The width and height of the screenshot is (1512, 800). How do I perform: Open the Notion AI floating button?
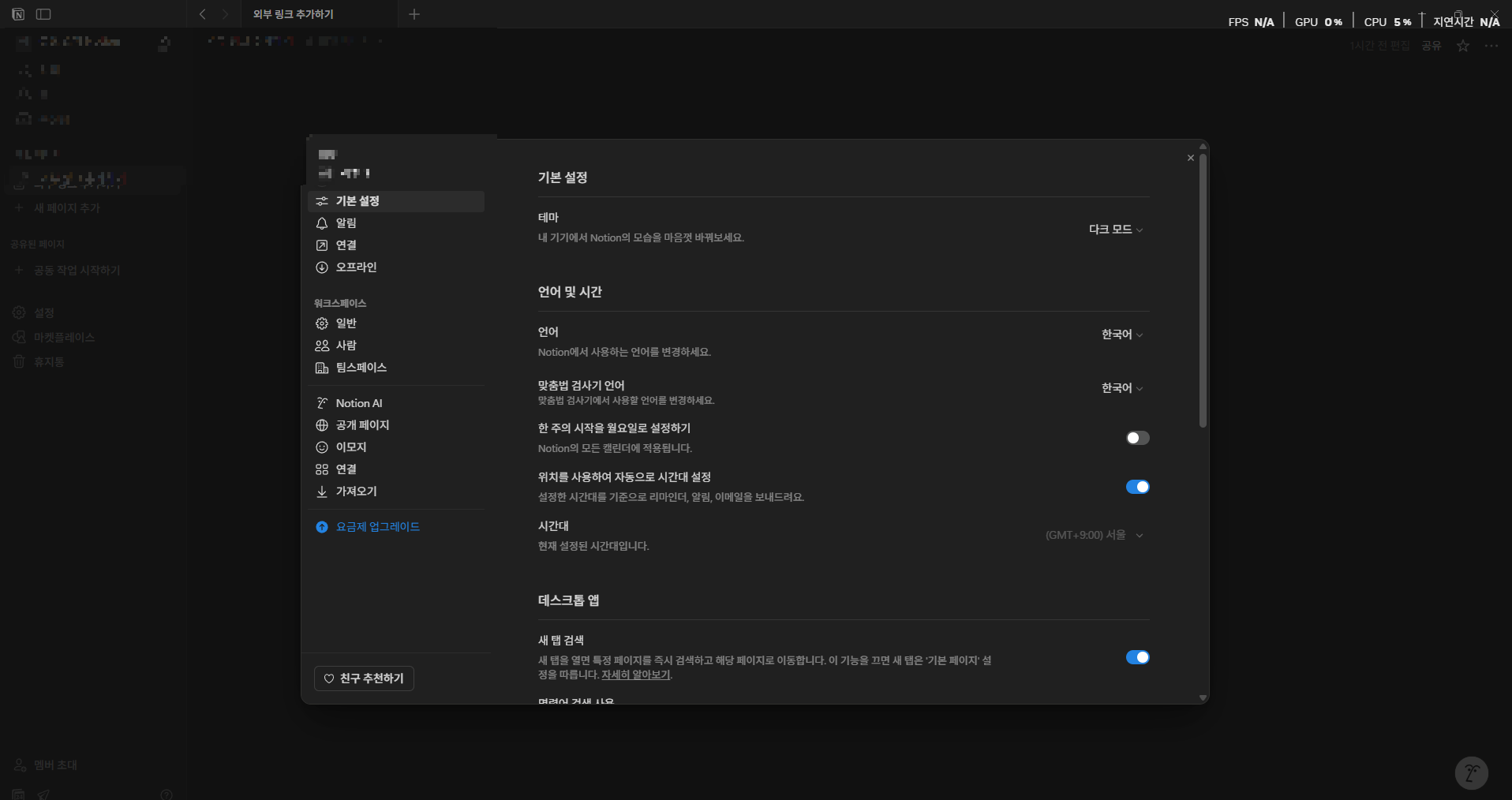point(1472,773)
